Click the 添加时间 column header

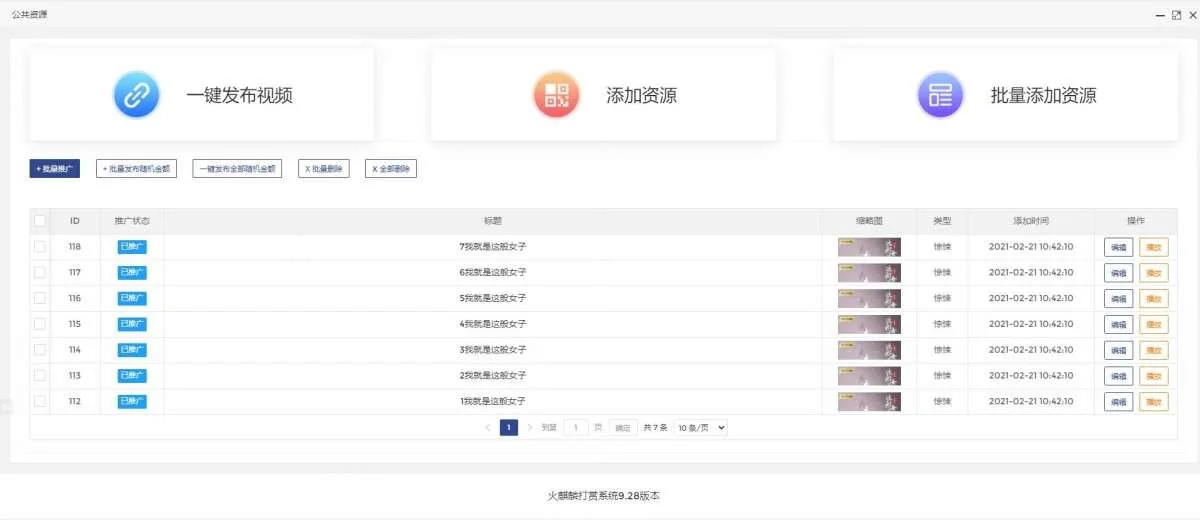click(x=1030, y=221)
